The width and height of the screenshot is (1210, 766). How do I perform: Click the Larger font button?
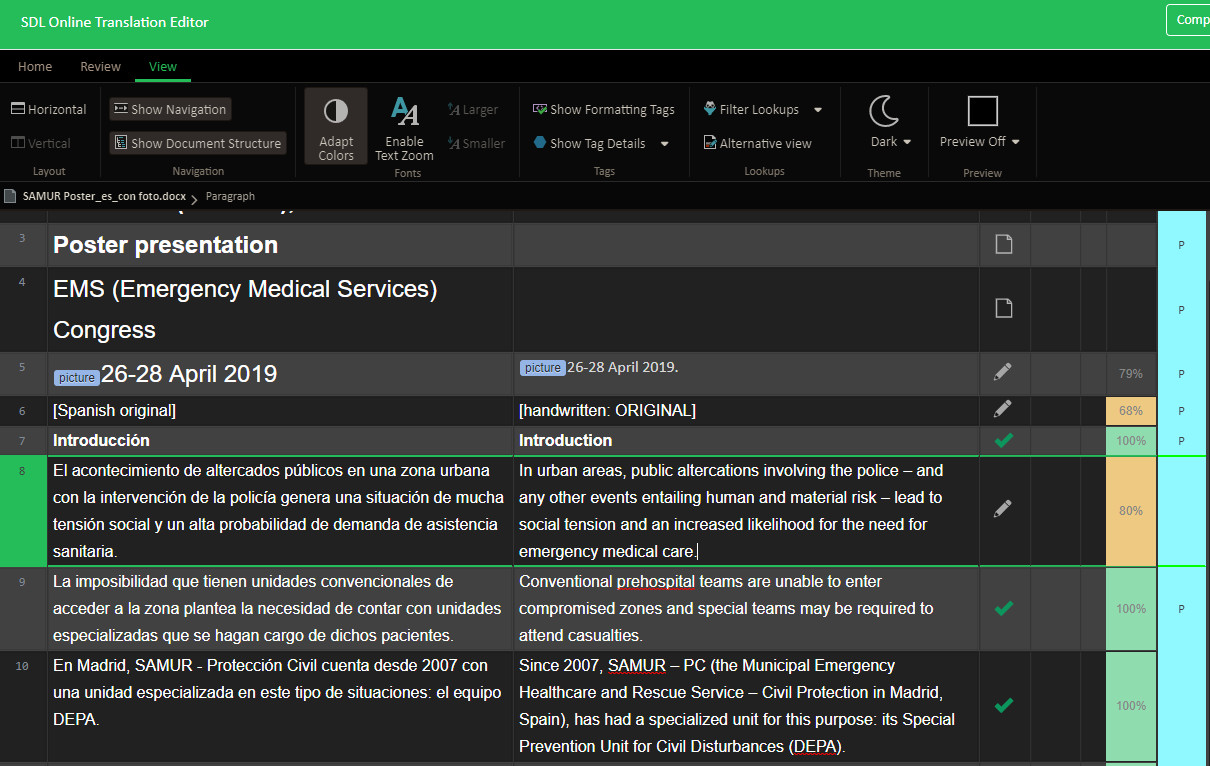(473, 109)
